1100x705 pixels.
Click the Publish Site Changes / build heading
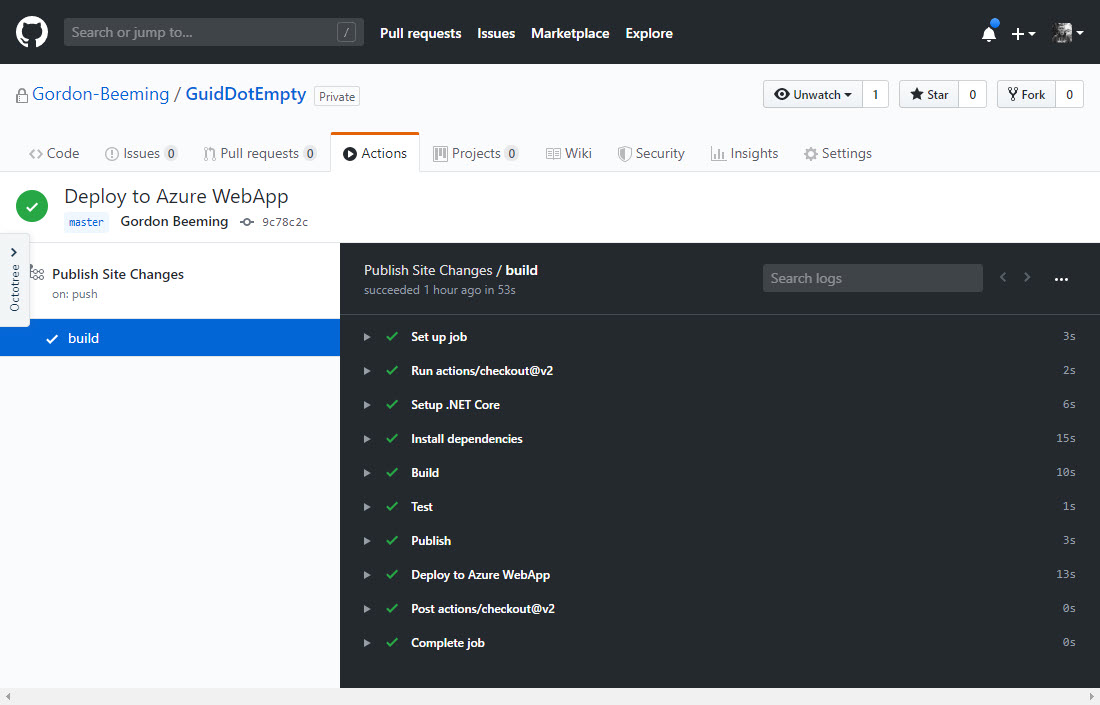tap(450, 270)
